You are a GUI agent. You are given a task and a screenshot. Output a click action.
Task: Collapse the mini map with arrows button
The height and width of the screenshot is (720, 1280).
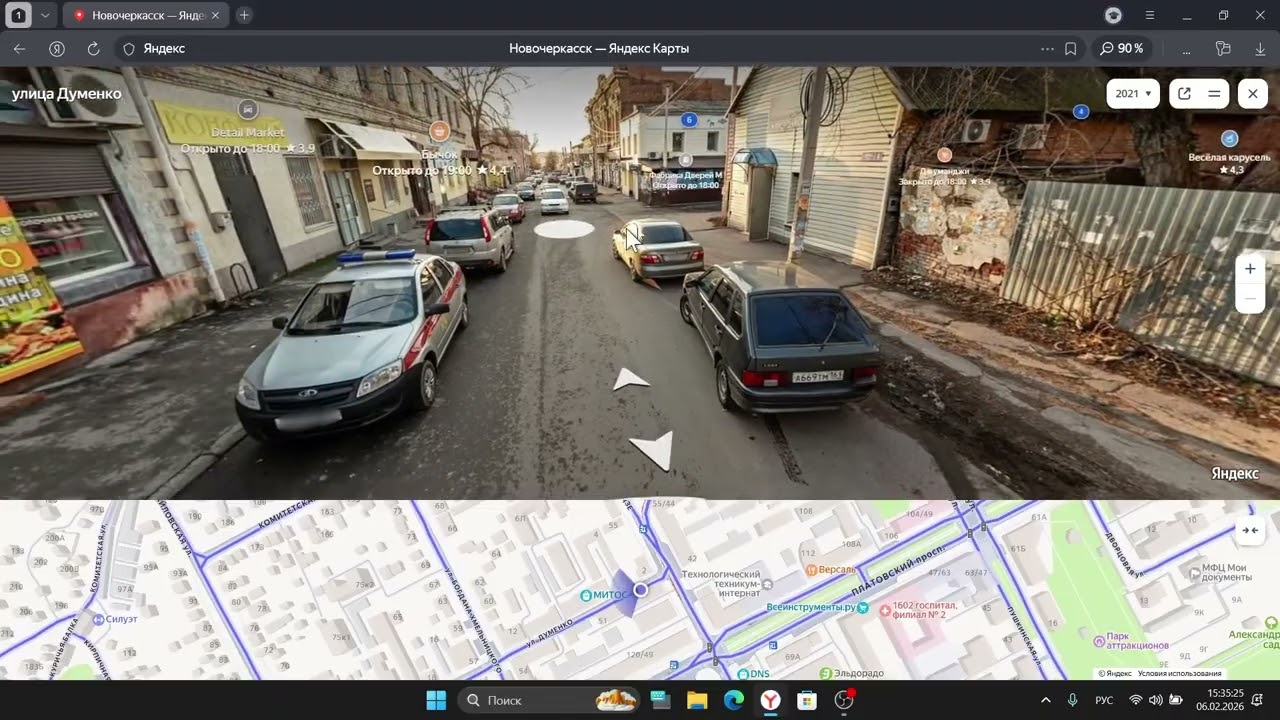(x=1249, y=531)
